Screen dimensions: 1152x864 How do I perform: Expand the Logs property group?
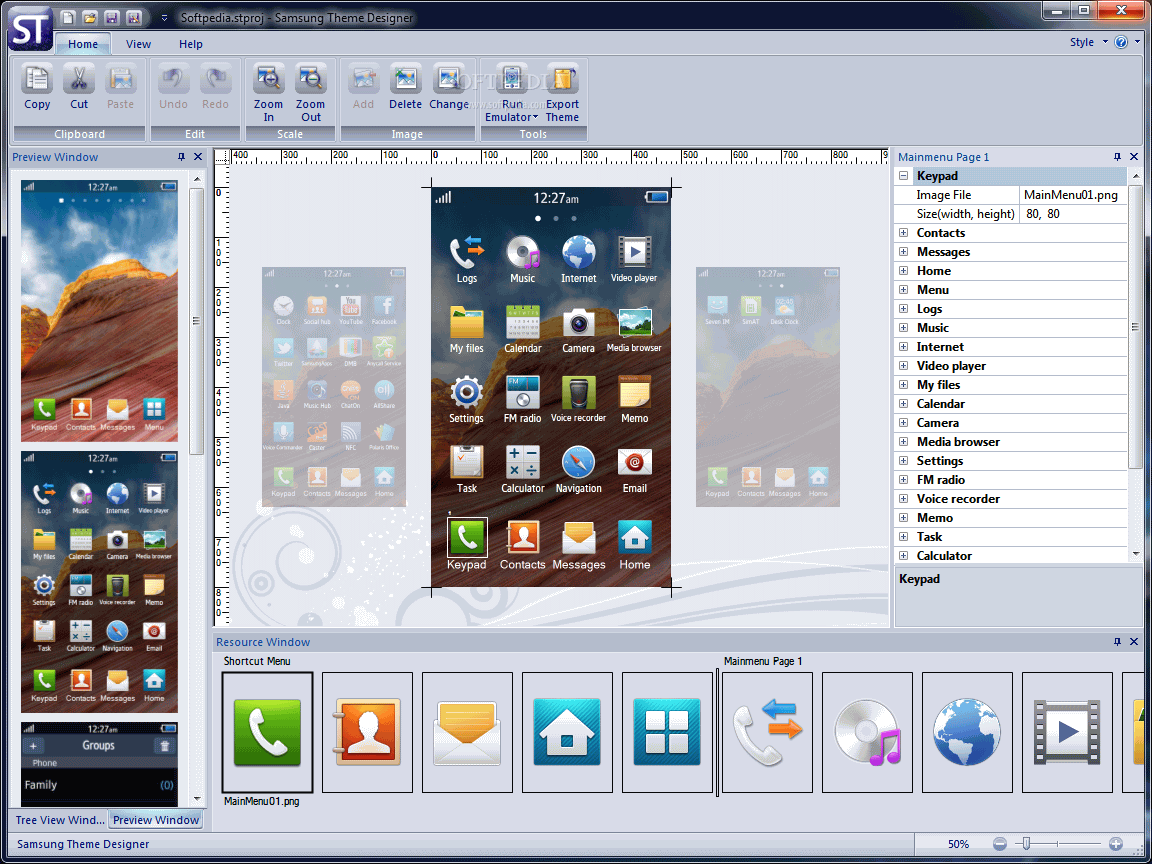[x=903, y=309]
